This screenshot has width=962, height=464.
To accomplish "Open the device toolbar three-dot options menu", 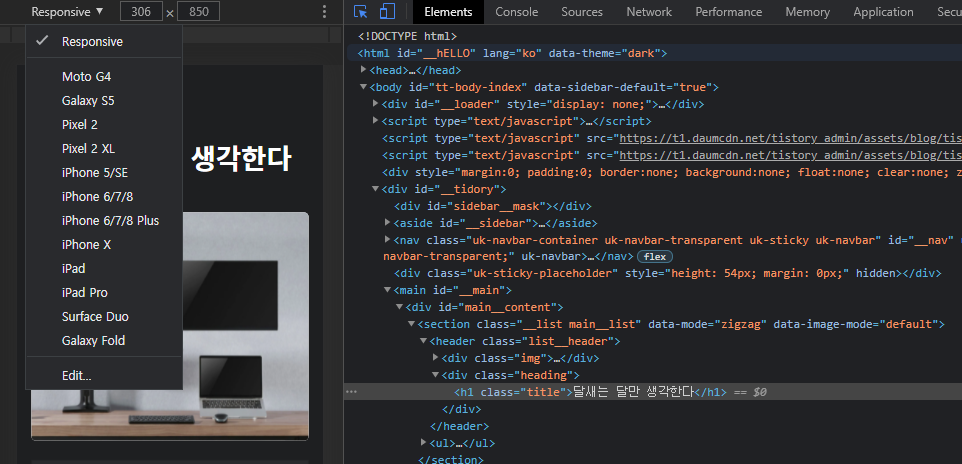I will pyautogui.click(x=325, y=12).
